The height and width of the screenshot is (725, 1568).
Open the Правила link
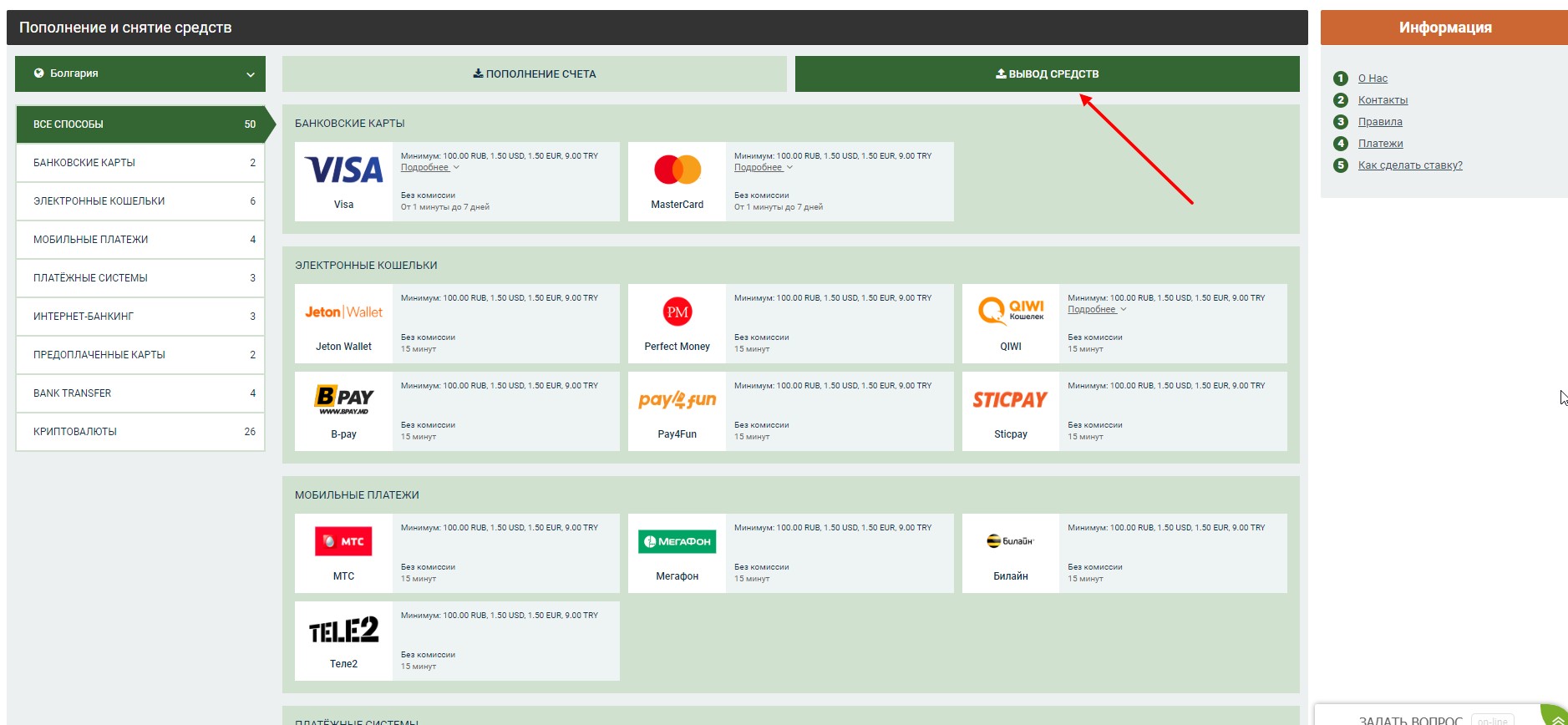(x=1380, y=122)
